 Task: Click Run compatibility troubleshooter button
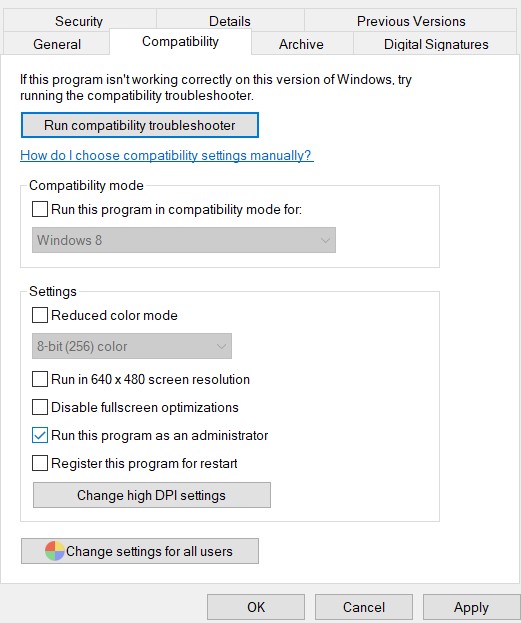pos(140,125)
